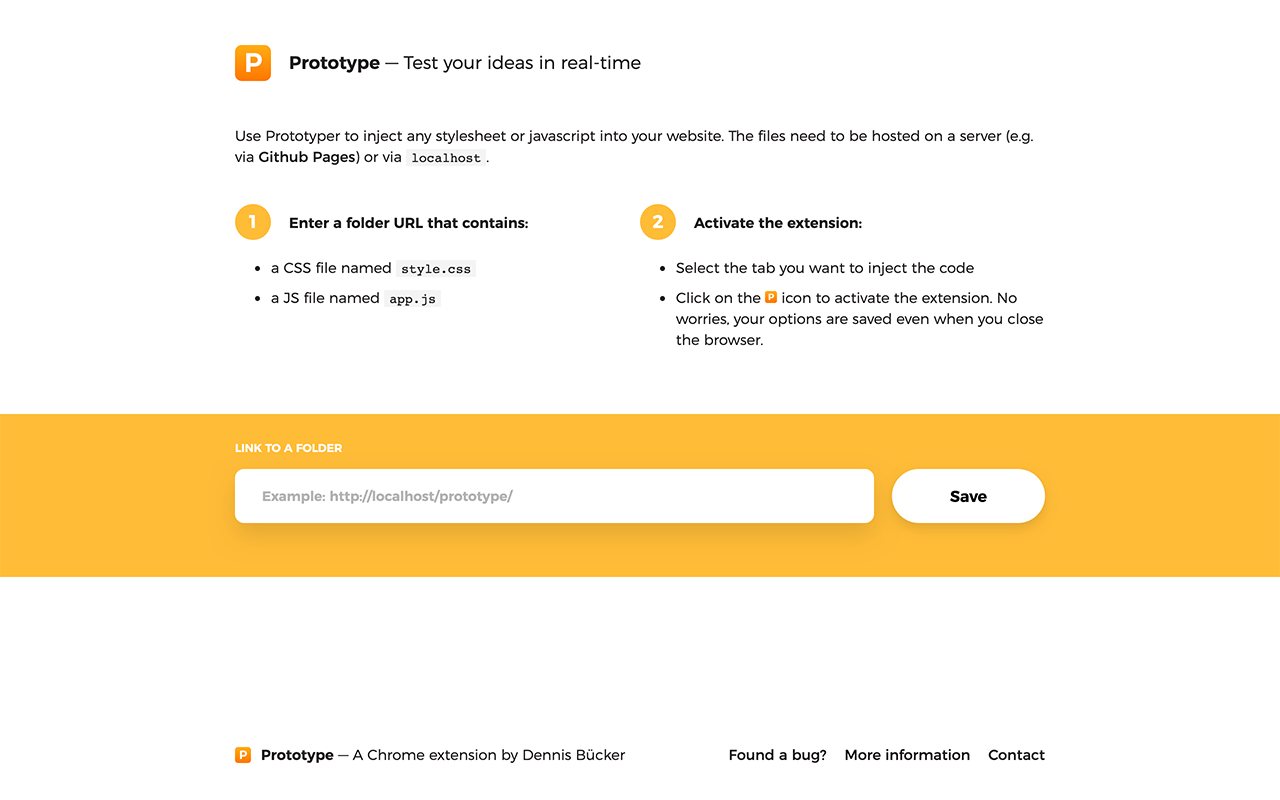The width and height of the screenshot is (1280, 800).
Task: Click the Prototype heading title
Action: point(334,62)
